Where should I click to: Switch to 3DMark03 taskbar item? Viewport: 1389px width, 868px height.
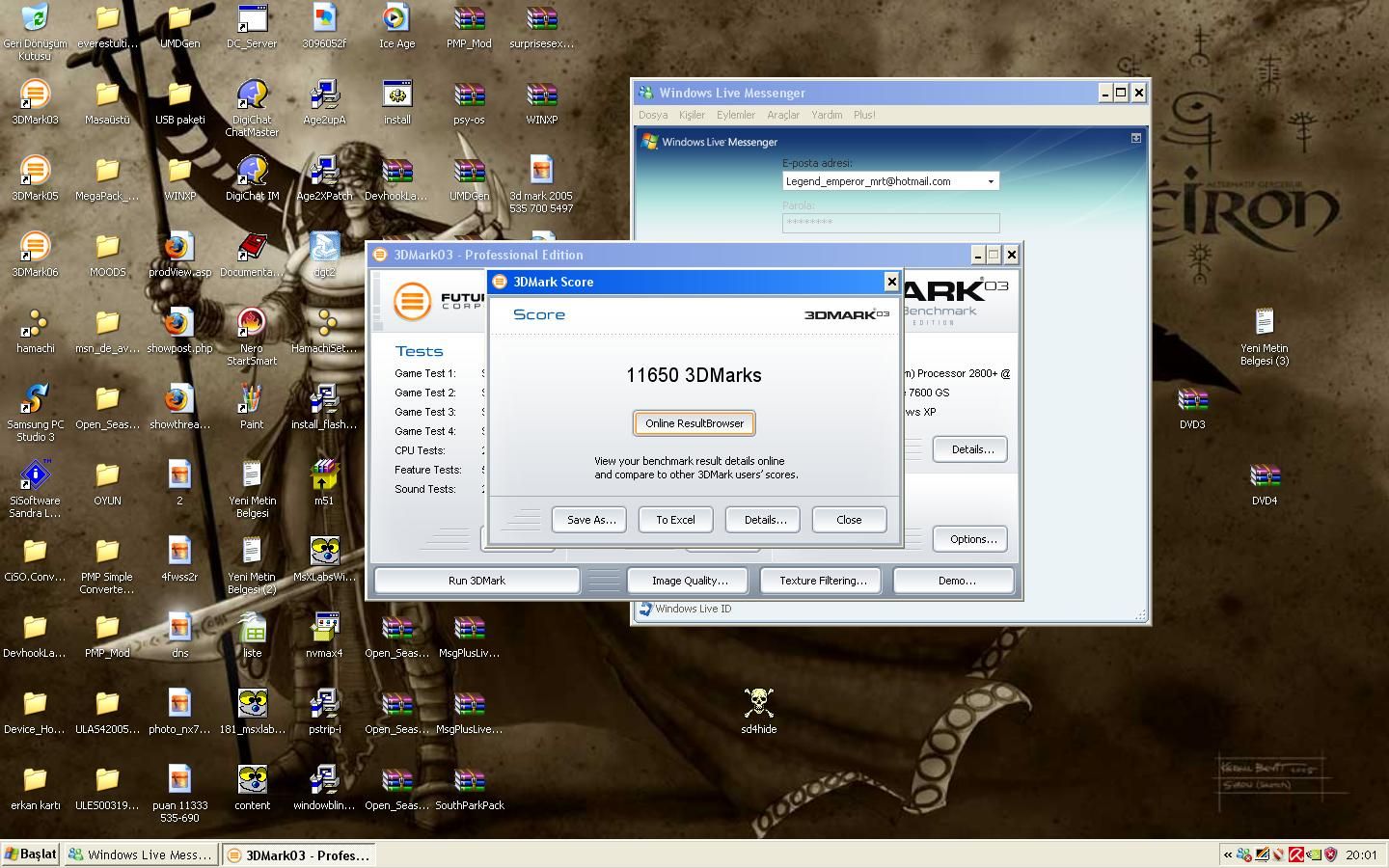pos(299,854)
